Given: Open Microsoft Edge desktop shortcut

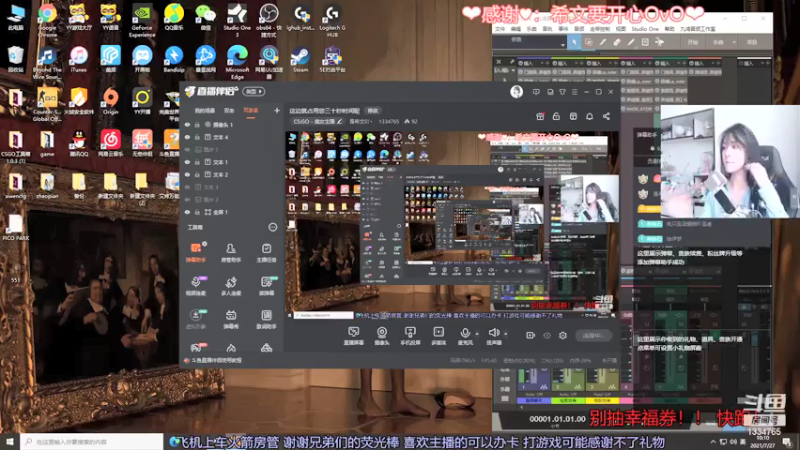Looking at the screenshot, I should point(237,62).
